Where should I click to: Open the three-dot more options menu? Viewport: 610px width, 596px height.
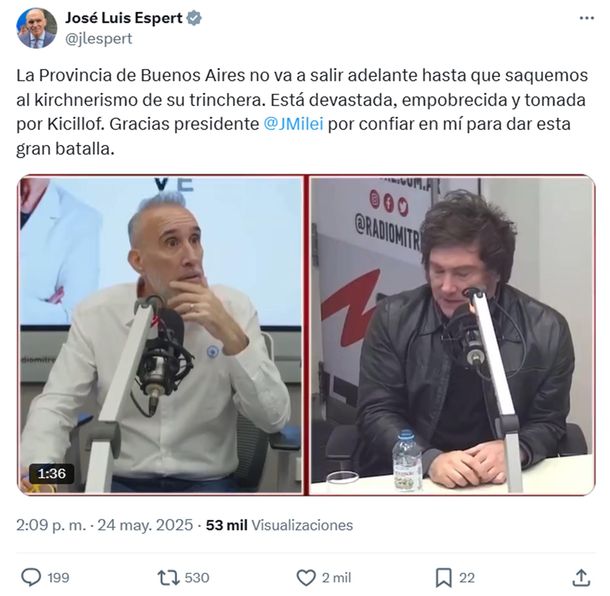[x=586, y=18]
